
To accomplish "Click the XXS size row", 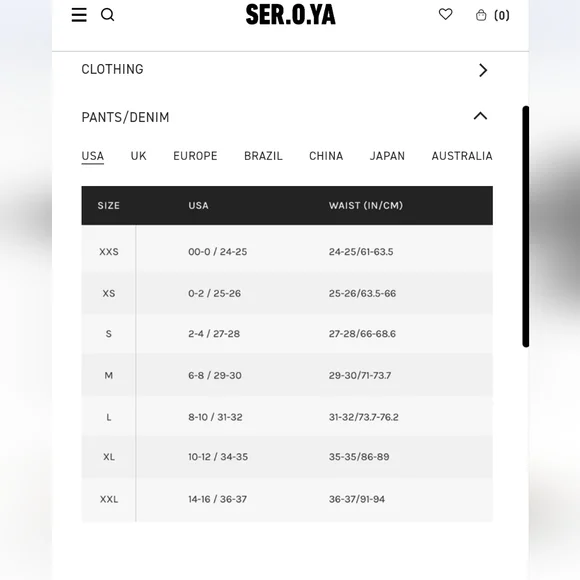I will point(287,252).
